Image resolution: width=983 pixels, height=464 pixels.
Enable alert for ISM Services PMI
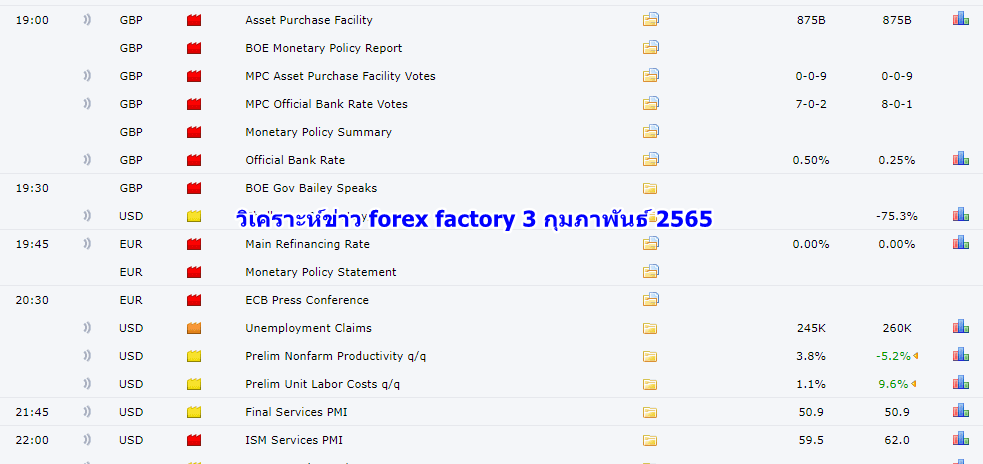click(87, 440)
